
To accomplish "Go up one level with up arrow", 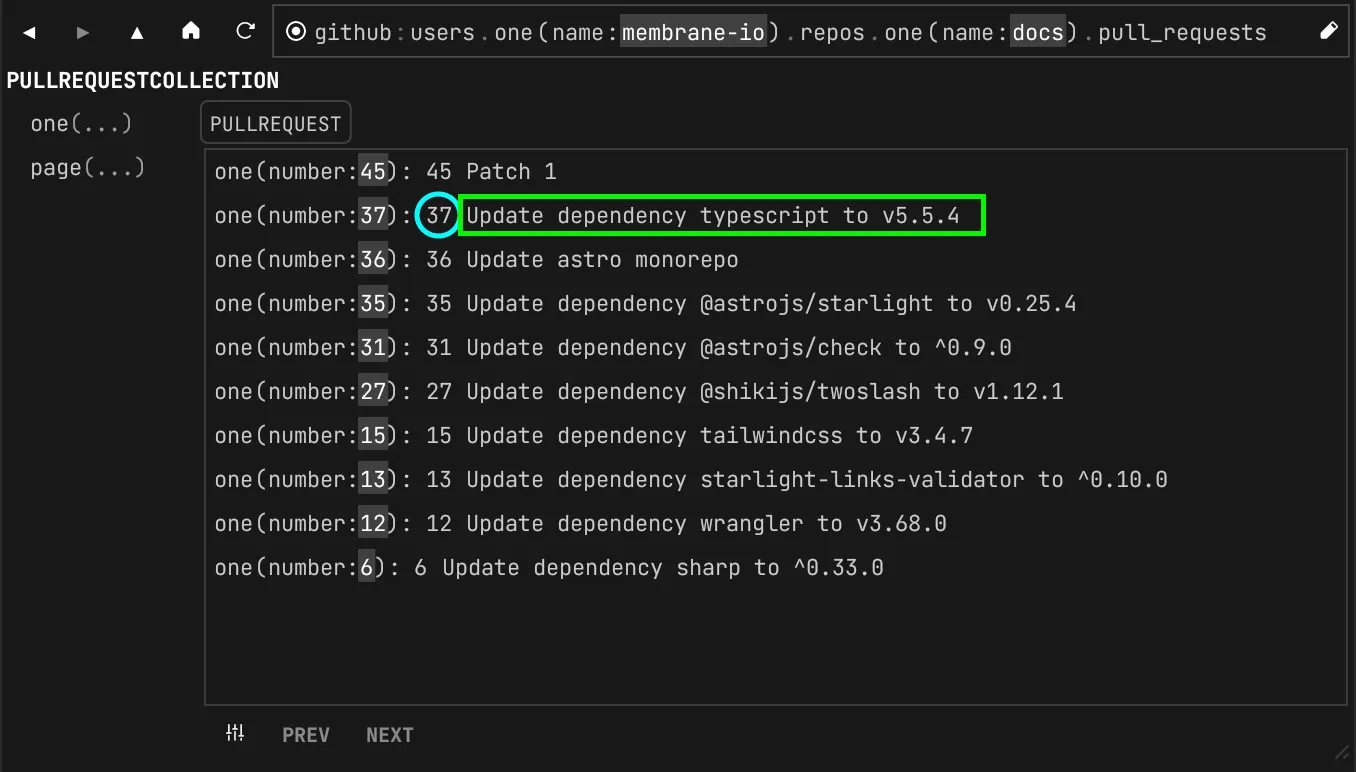I will [x=137, y=33].
